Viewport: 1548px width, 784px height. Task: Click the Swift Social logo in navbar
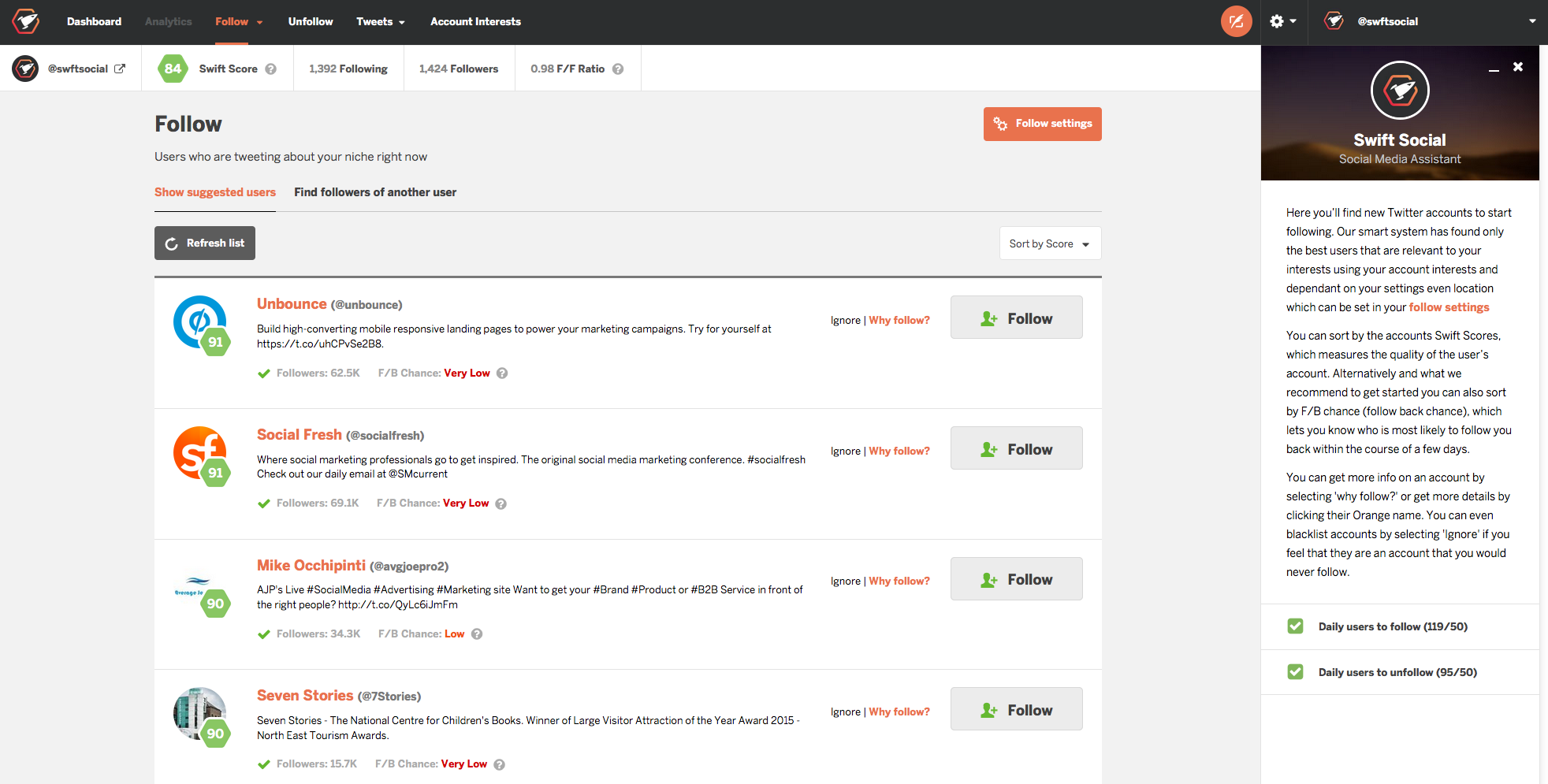tap(24, 21)
